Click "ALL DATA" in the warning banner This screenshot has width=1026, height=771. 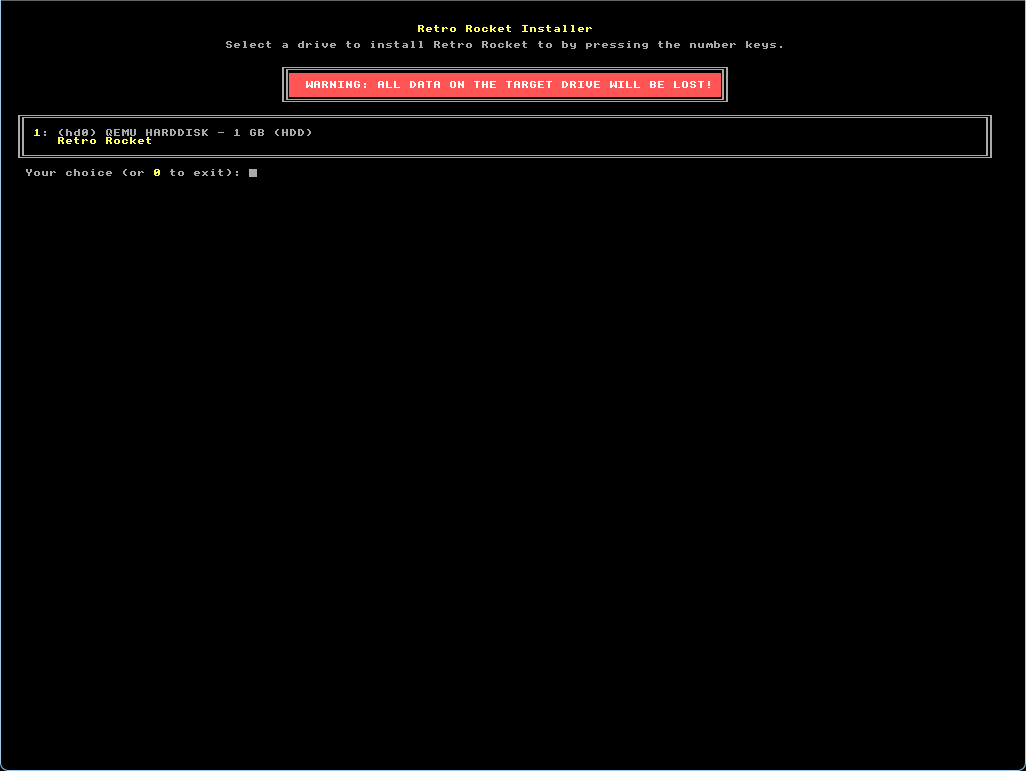pyautogui.click(x=408, y=85)
